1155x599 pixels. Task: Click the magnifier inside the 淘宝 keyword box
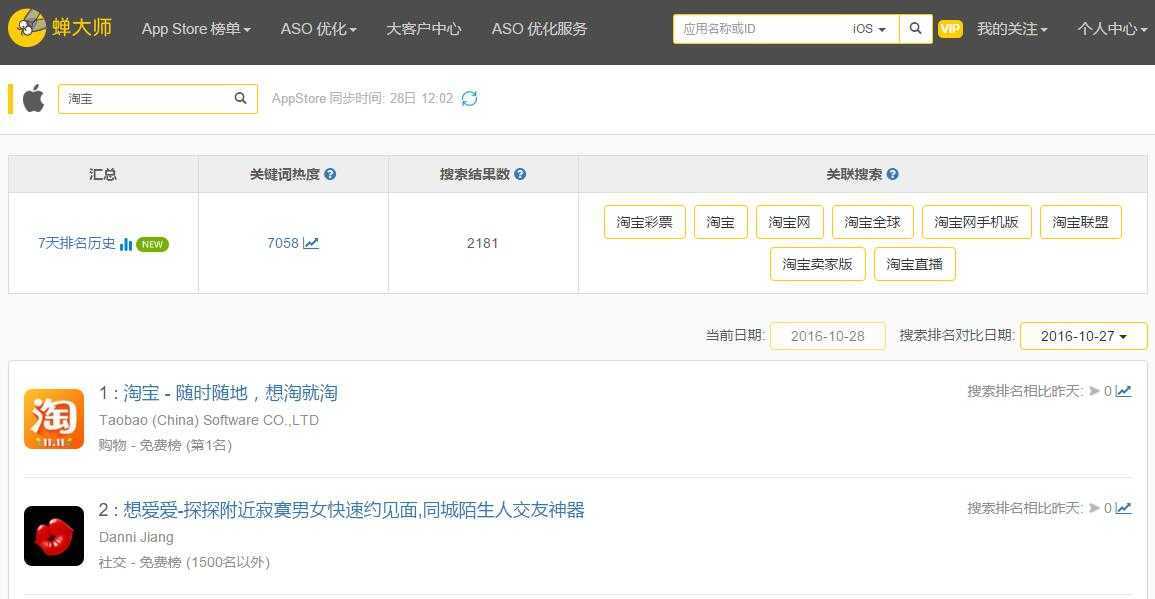point(240,98)
